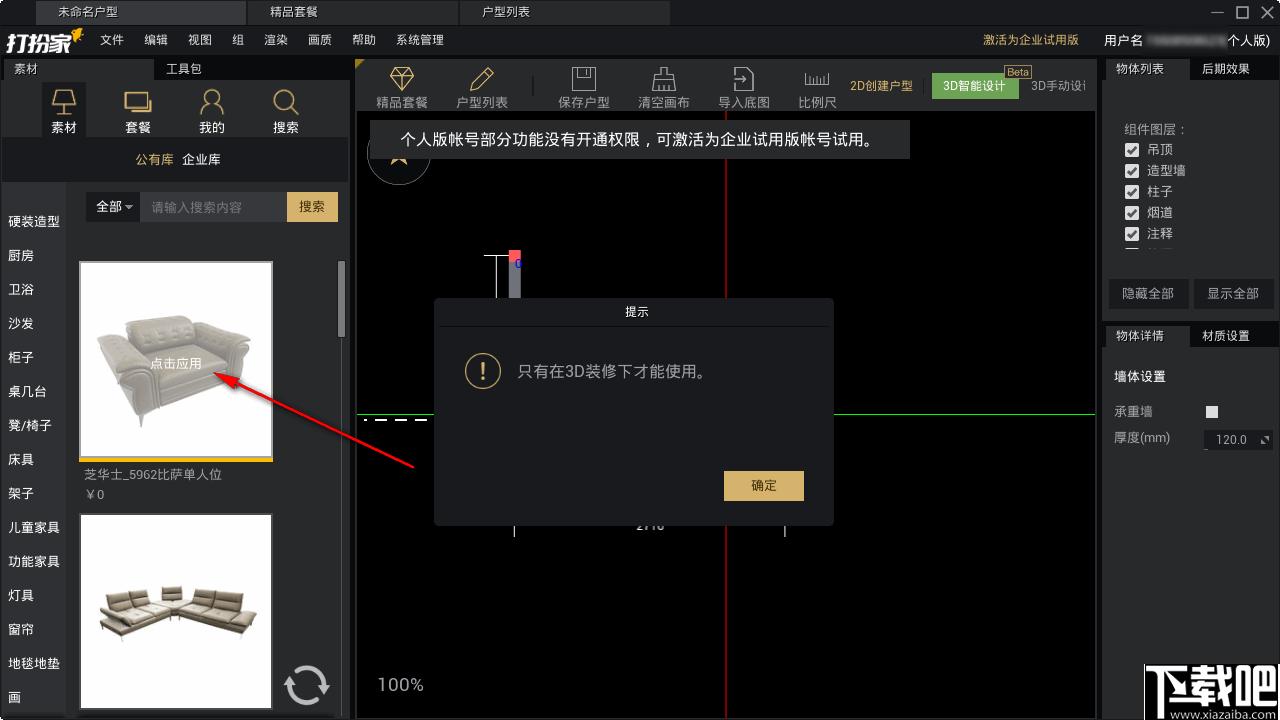Viewport: 1280px width, 720px height.
Task: Select 沙发 category
Action: coord(21,324)
